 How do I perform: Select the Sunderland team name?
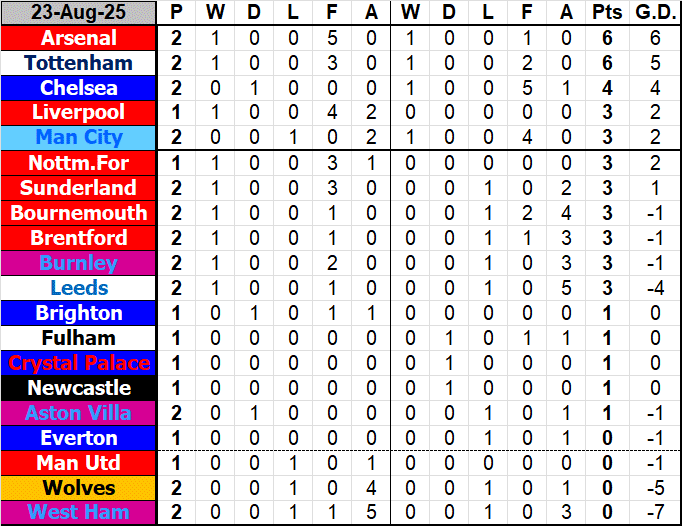point(79,188)
